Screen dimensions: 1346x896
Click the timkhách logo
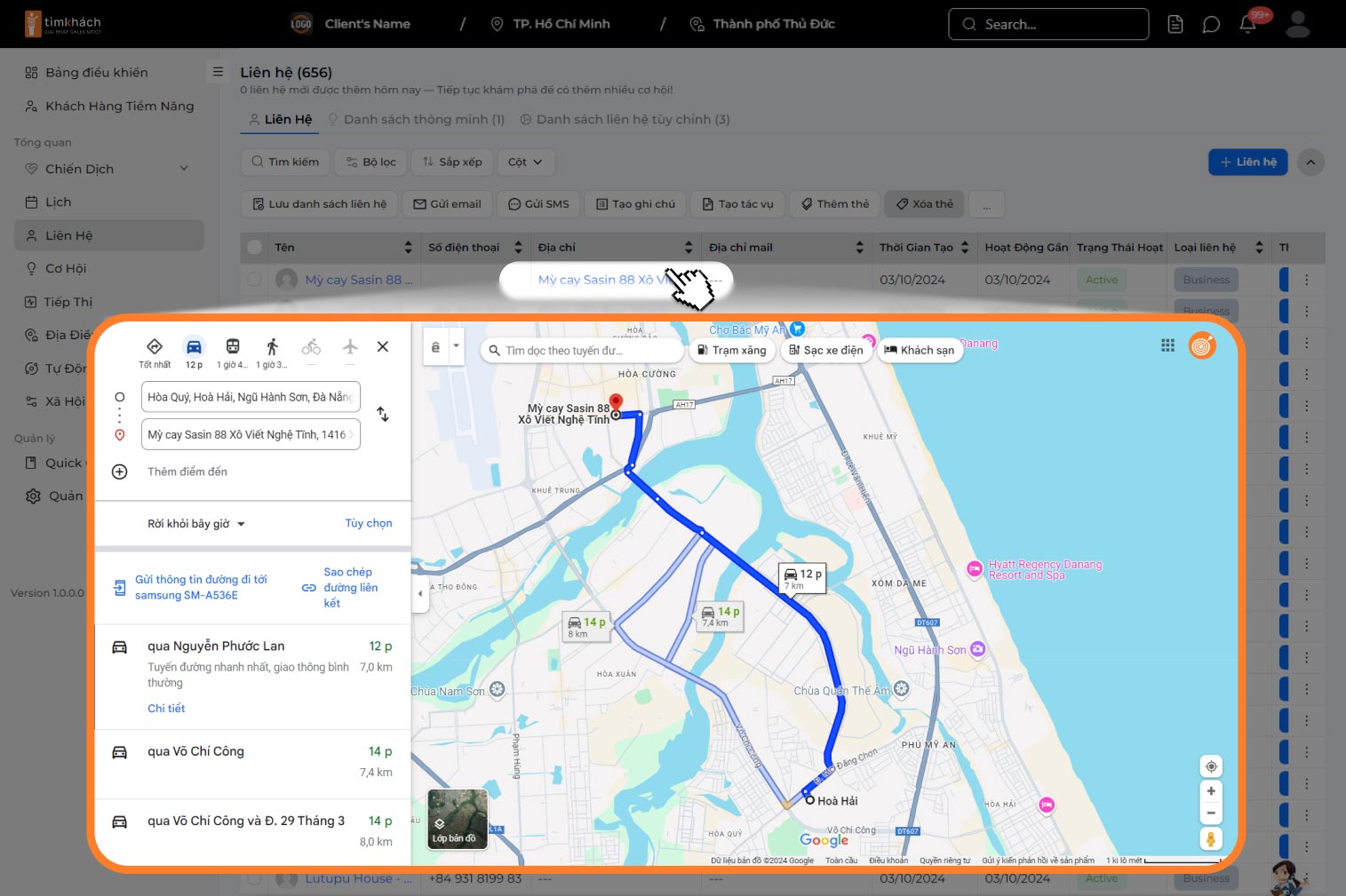click(x=63, y=24)
